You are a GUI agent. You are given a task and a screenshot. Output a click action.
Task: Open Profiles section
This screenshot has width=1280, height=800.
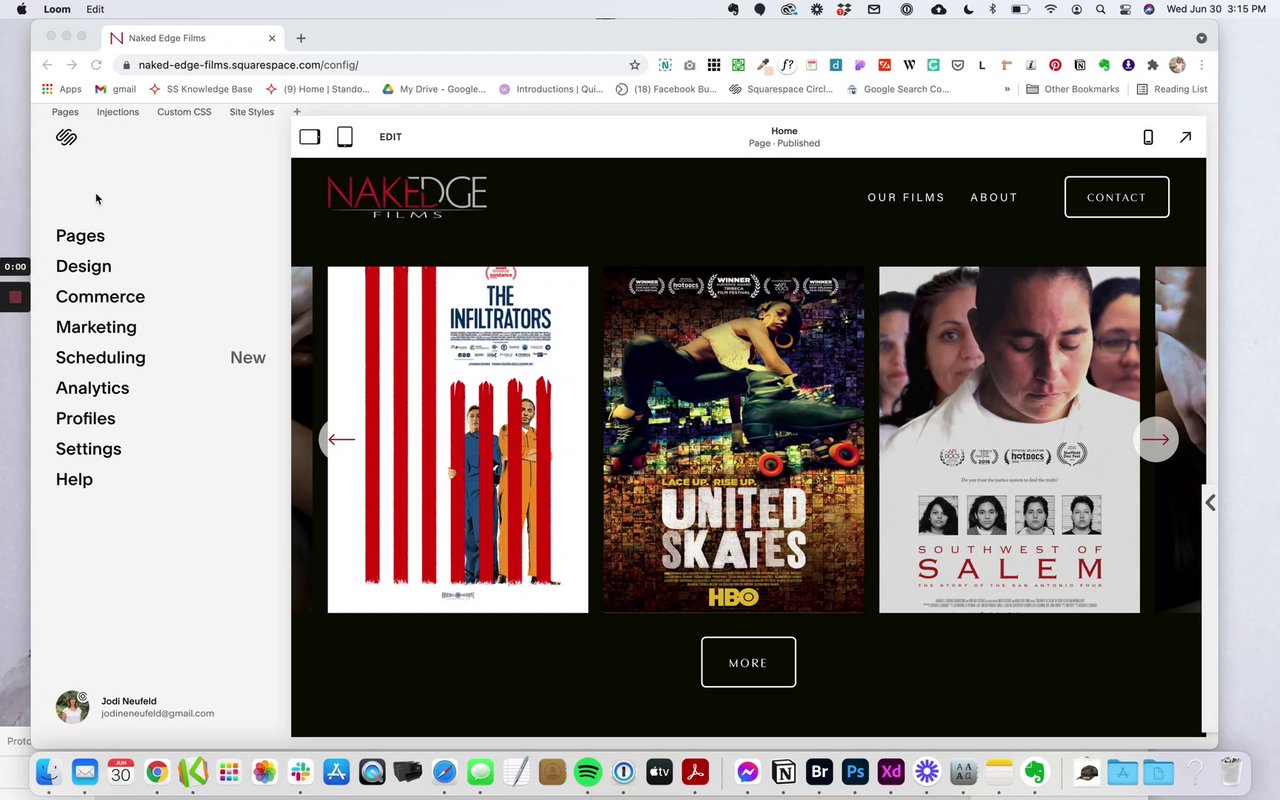[x=85, y=419]
